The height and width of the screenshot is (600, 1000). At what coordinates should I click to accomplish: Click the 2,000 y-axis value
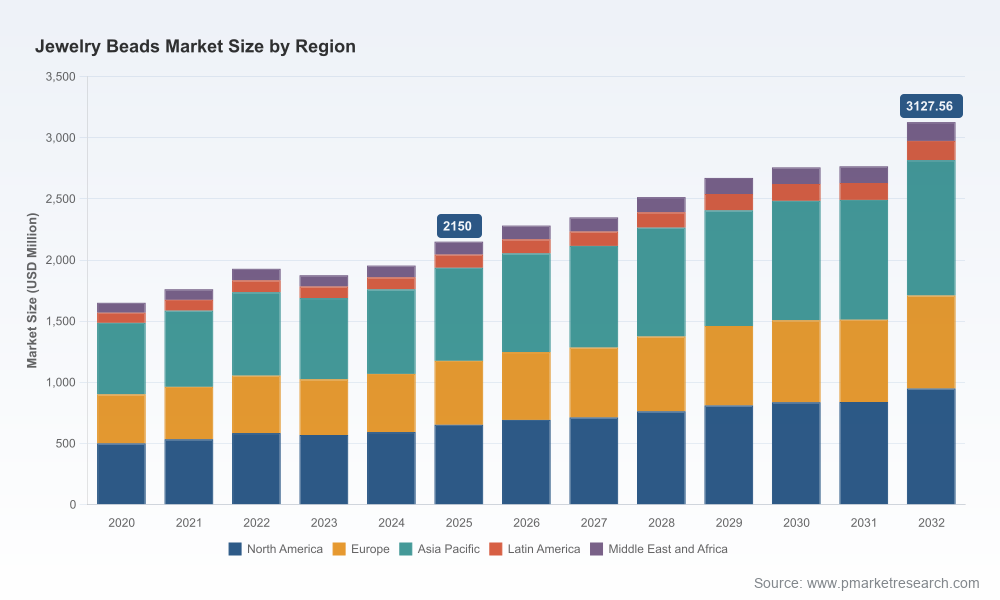click(61, 260)
